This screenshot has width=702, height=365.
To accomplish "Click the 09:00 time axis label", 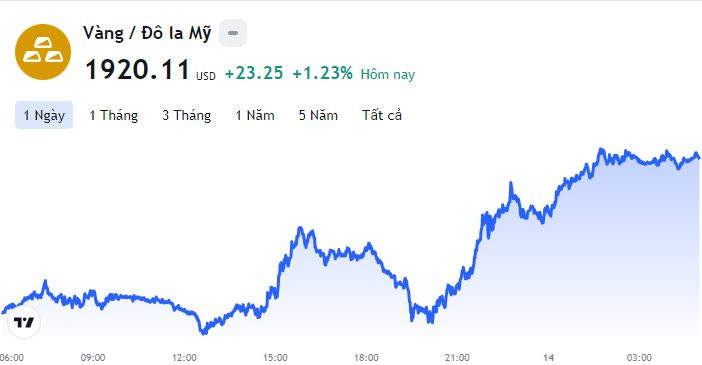I will pos(93,357).
